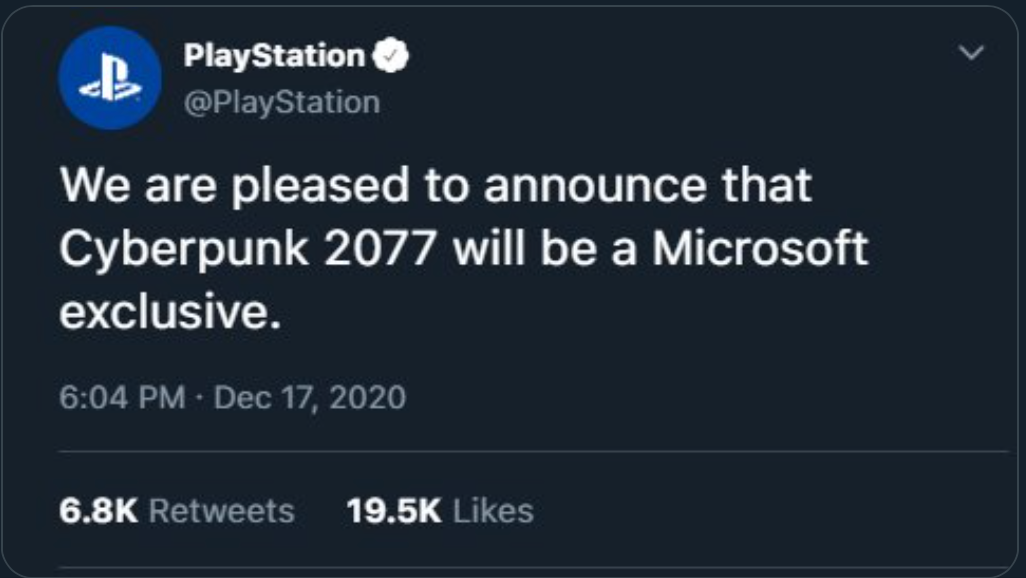
Task: Open the PlayStation display name link
Action: pos(274,56)
